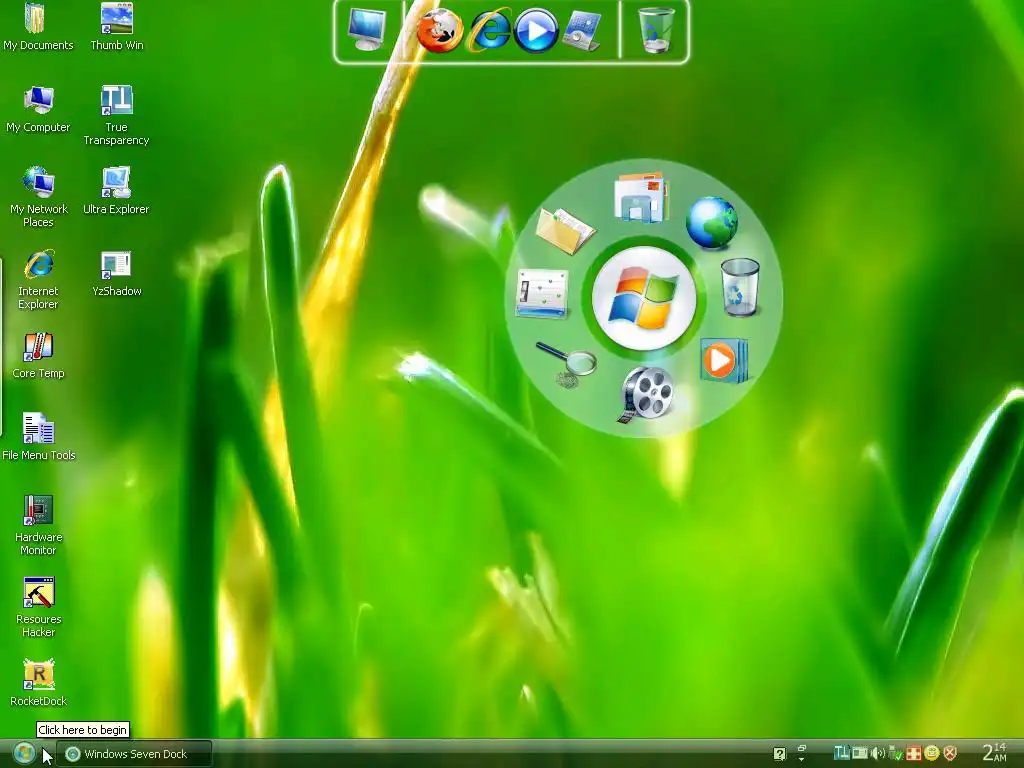Click the window-like tray icon next to True Transparency
1024x768 pixels.
pos(859,754)
